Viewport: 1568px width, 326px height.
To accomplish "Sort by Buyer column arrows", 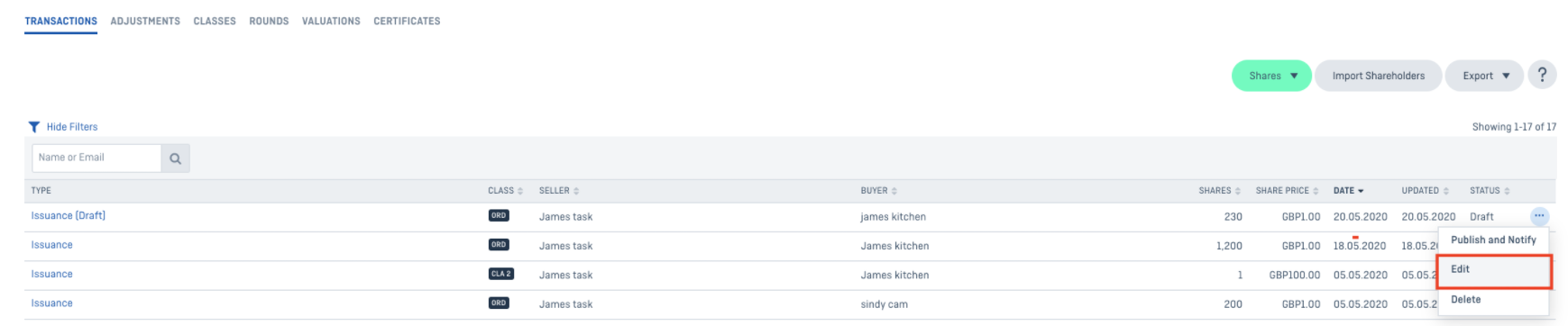I will [x=894, y=191].
